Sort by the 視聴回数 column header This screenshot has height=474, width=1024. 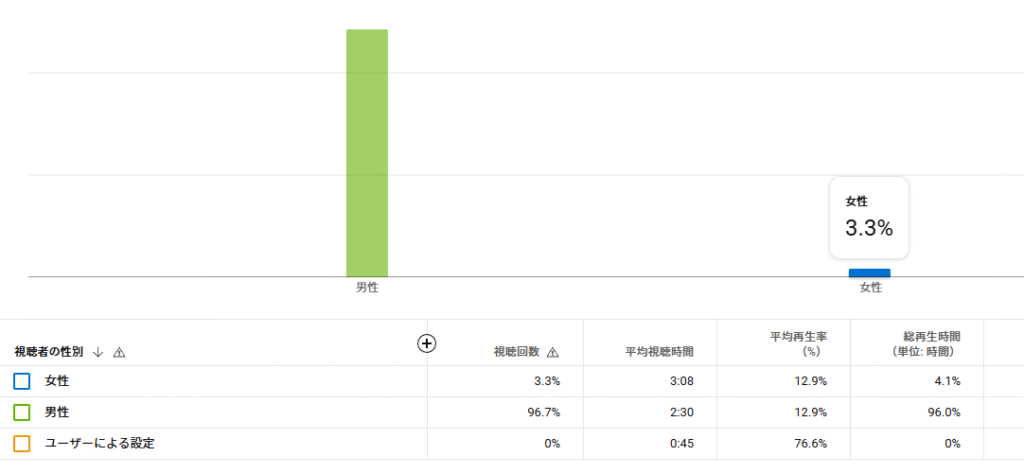517,352
